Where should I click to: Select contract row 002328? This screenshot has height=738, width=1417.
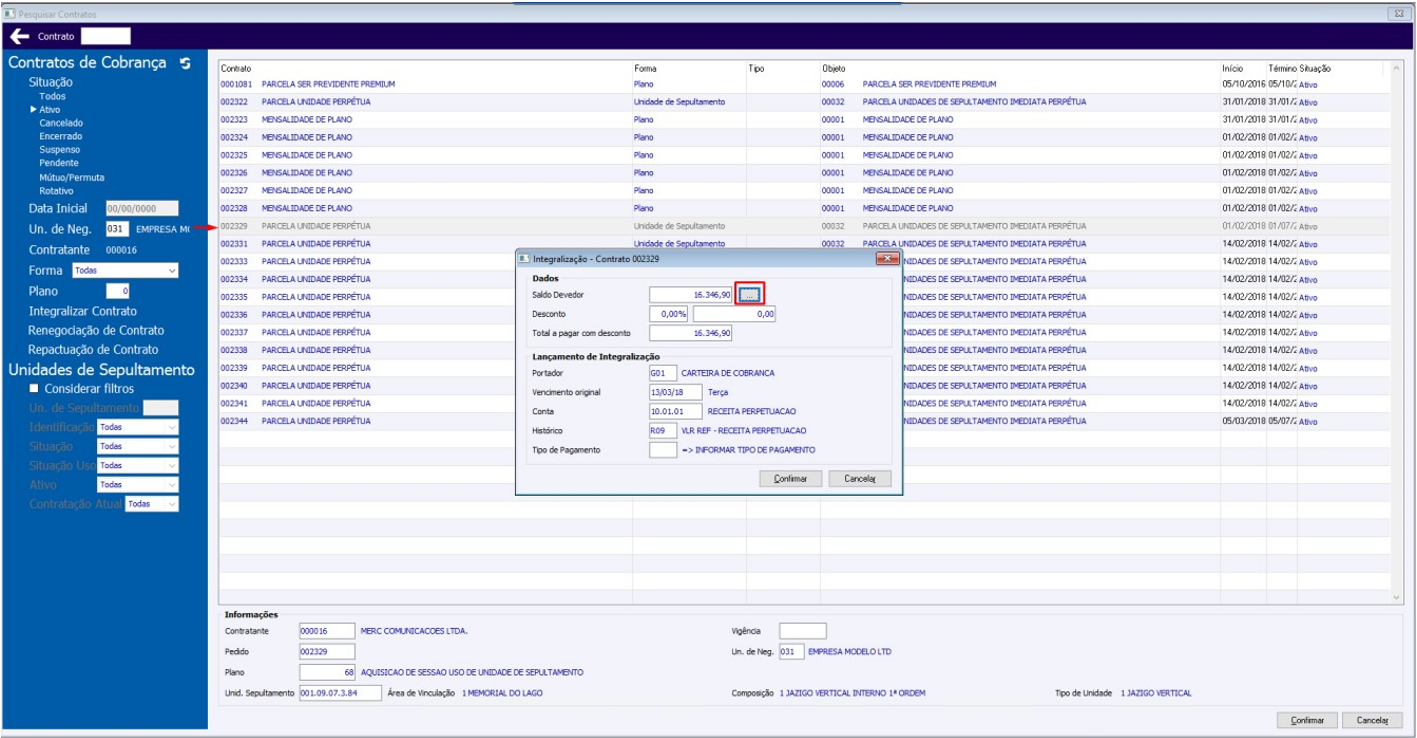(805, 208)
